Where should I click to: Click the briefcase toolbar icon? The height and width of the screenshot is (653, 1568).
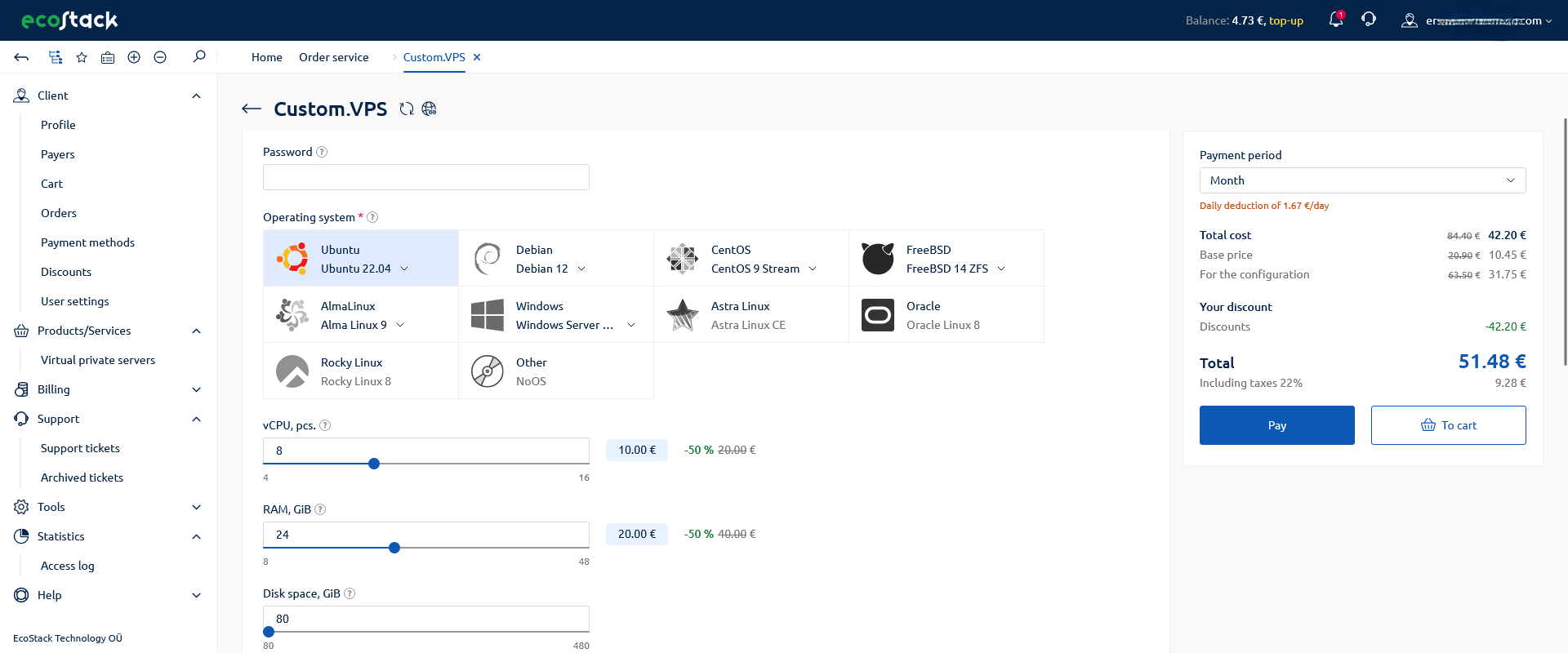(108, 57)
